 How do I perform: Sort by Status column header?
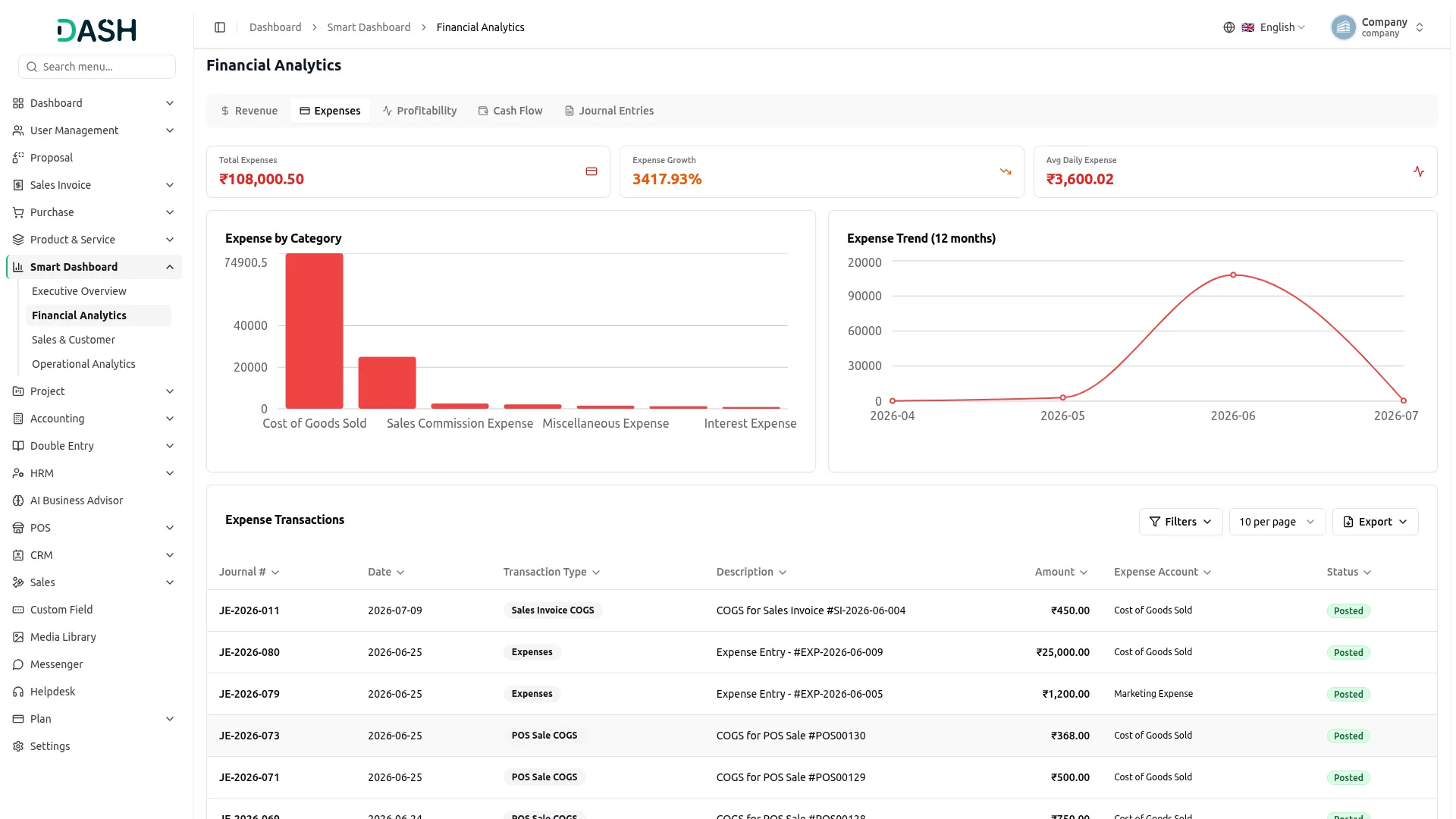[1349, 572]
